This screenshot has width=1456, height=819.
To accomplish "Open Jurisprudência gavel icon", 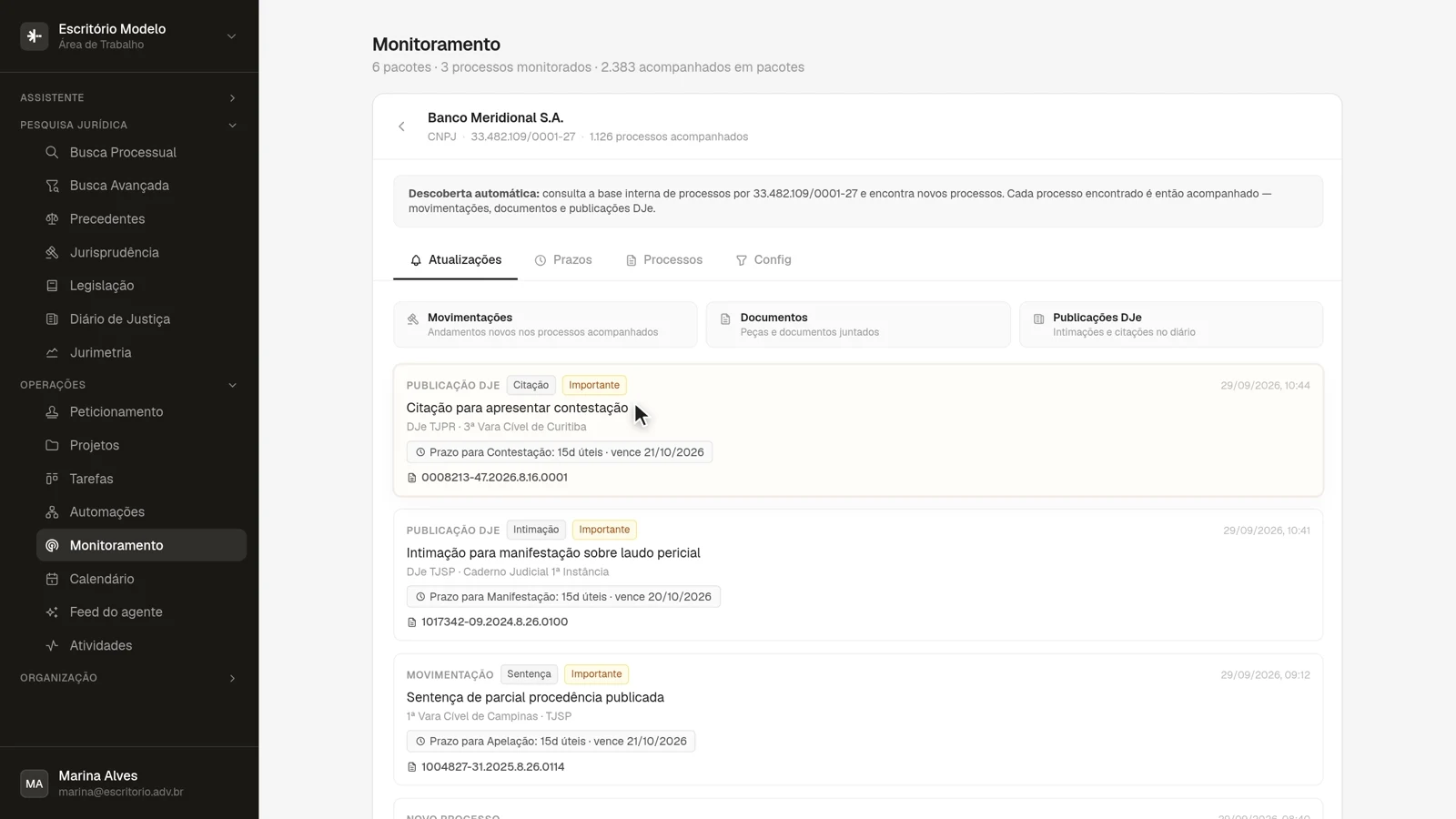I will 52,252.
